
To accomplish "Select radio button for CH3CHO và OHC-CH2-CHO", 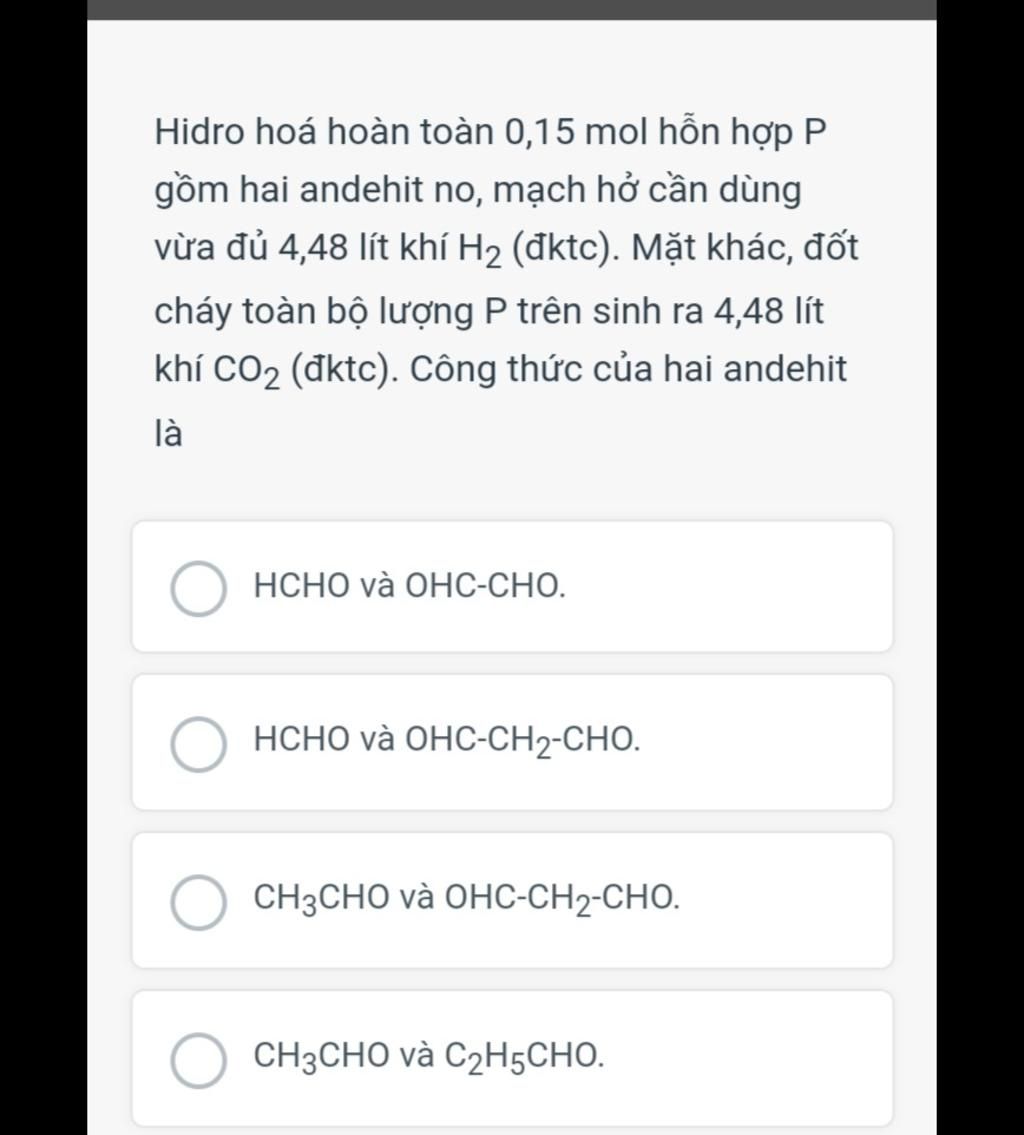I will pyautogui.click(x=198, y=902).
